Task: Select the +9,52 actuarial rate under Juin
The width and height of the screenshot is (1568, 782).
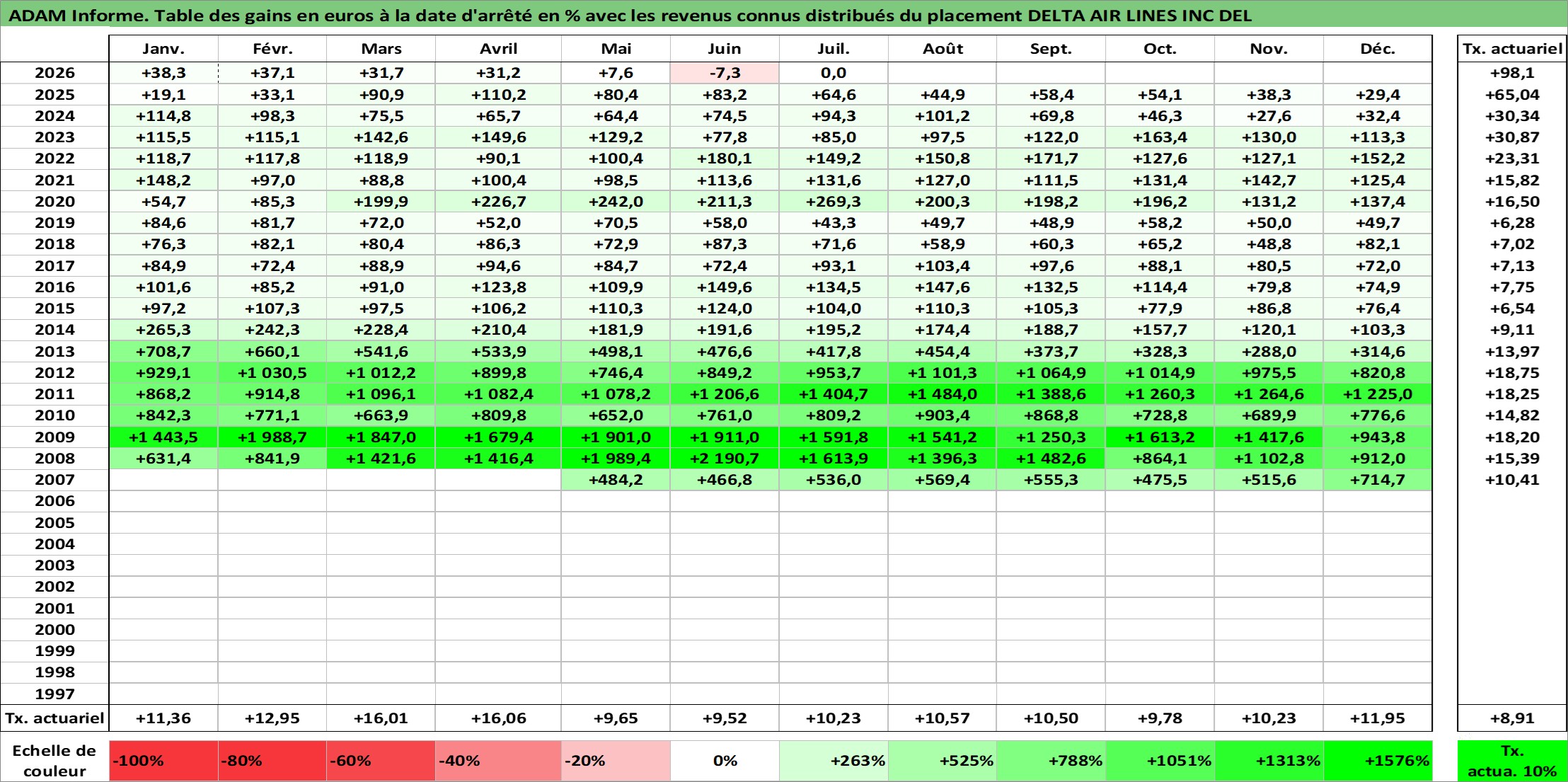Action: click(725, 718)
